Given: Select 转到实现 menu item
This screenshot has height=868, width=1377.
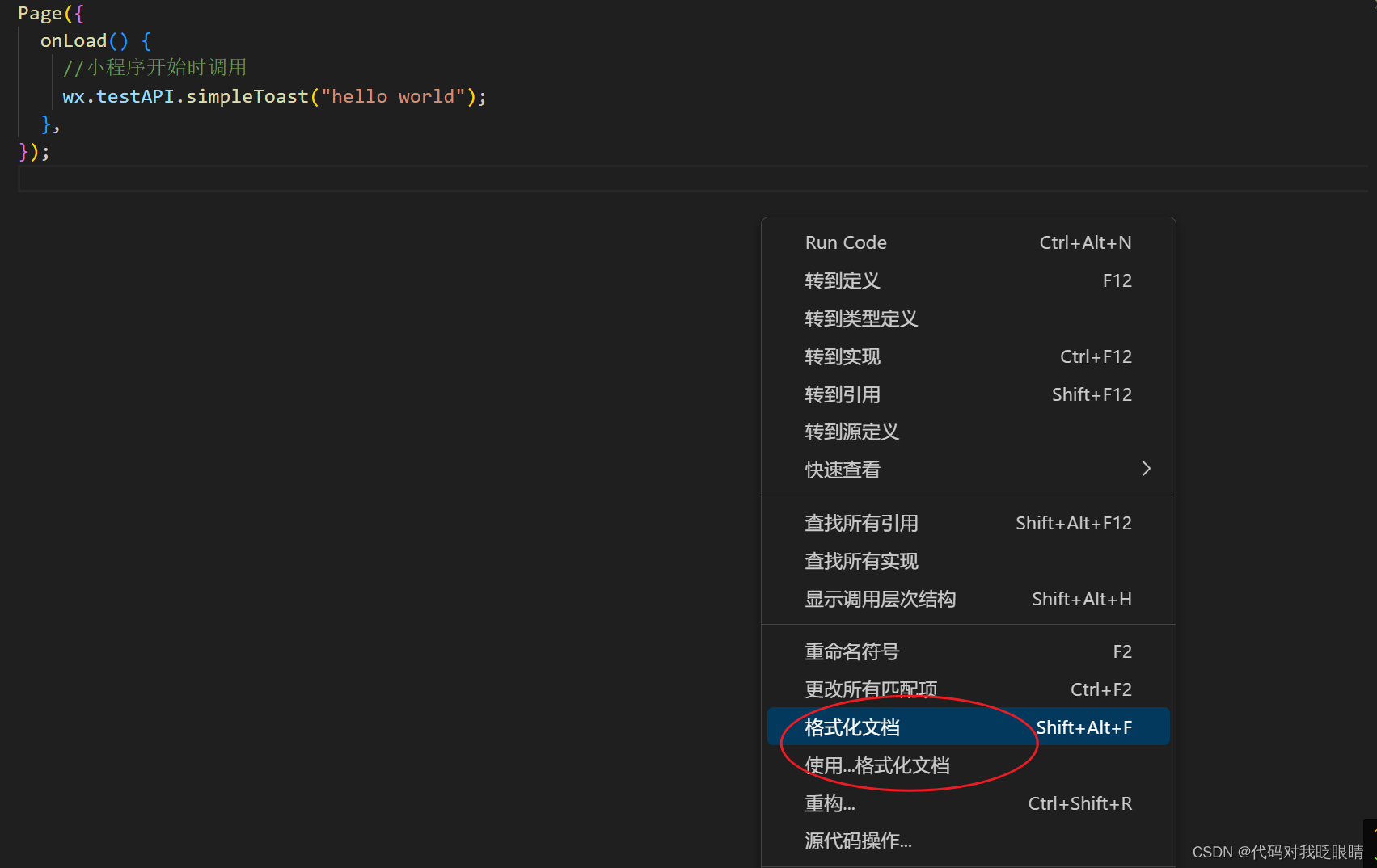Looking at the screenshot, I should [968, 356].
